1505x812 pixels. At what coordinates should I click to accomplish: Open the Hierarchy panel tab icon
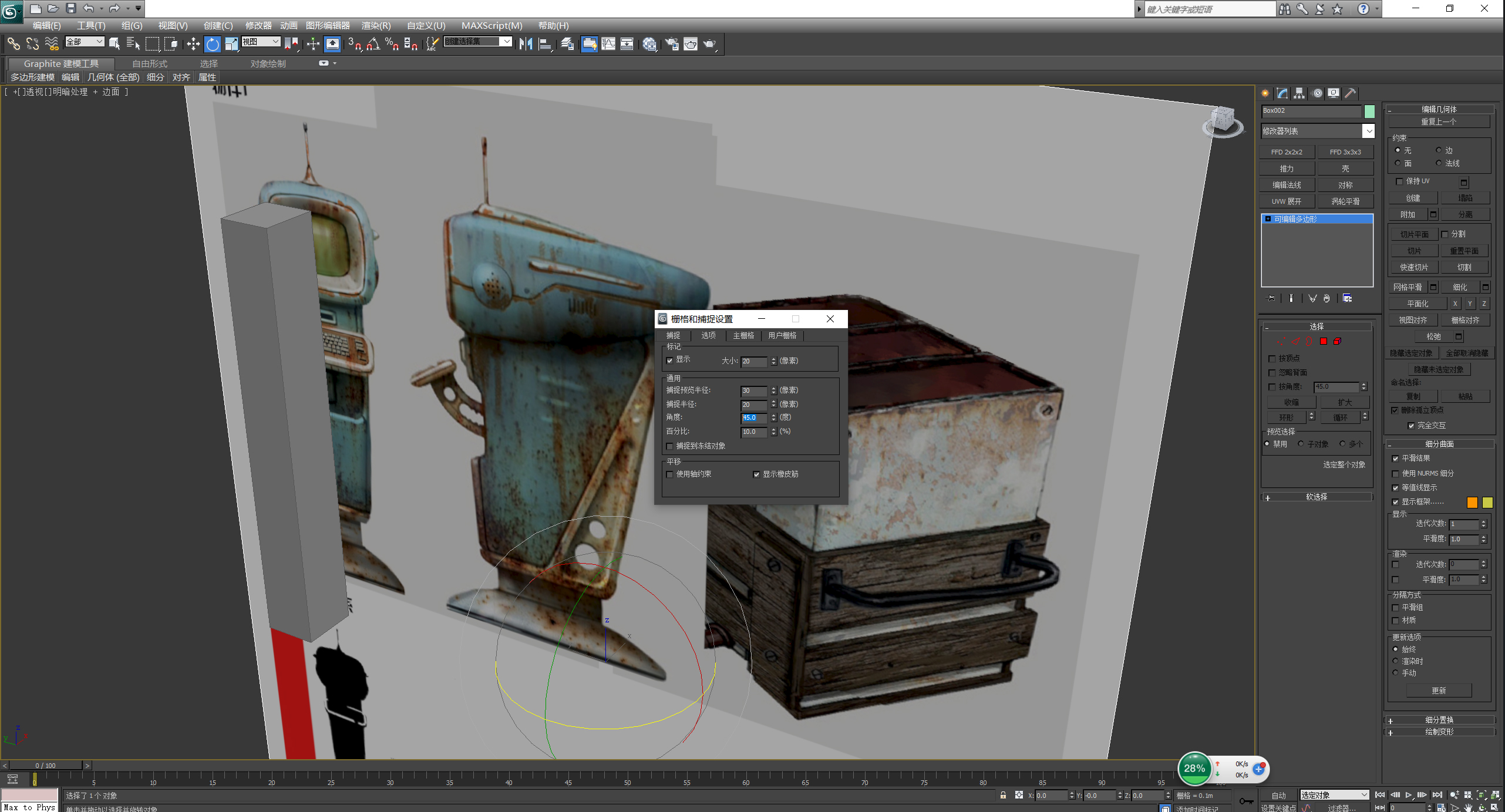pos(1299,93)
